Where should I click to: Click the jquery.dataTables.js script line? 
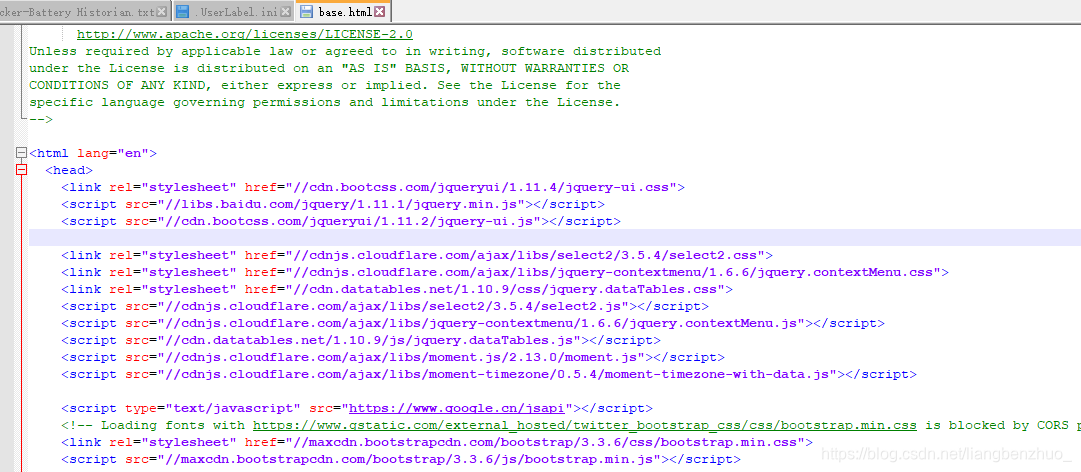click(361, 340)
